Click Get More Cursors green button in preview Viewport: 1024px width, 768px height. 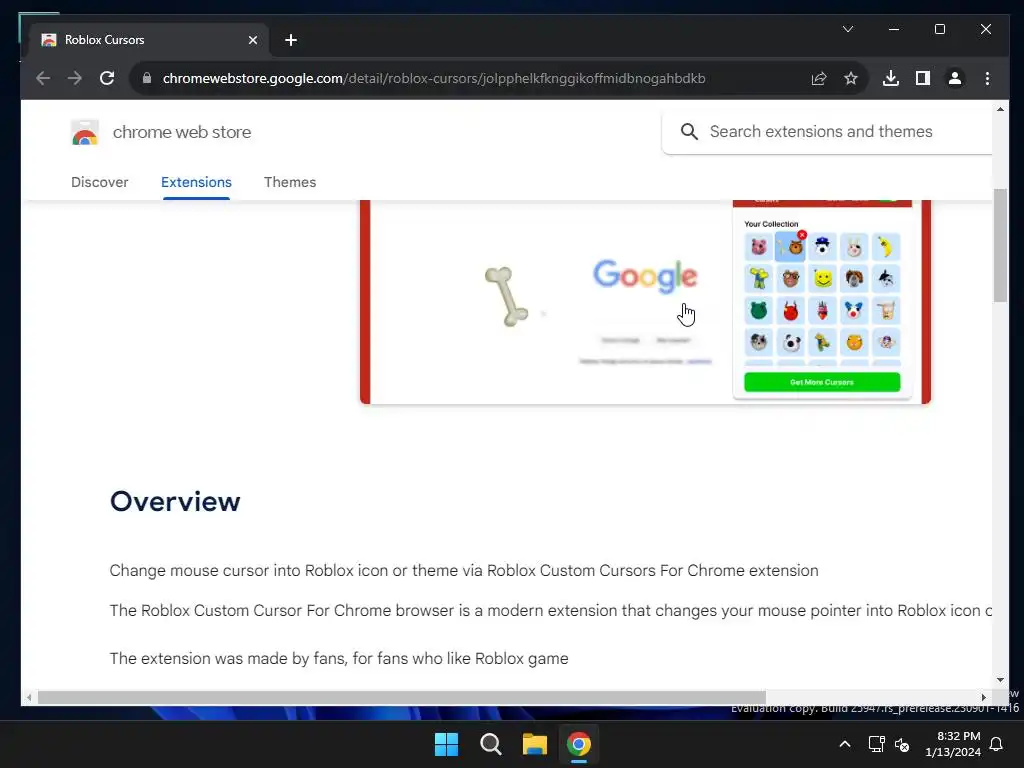(x=822, y=382)
